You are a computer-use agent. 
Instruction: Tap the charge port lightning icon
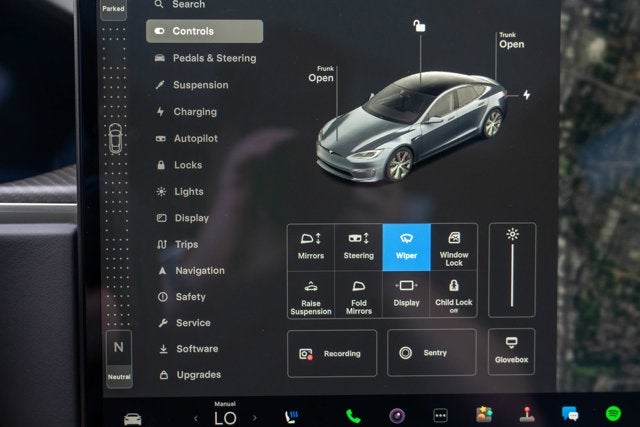tap(527, 95)
